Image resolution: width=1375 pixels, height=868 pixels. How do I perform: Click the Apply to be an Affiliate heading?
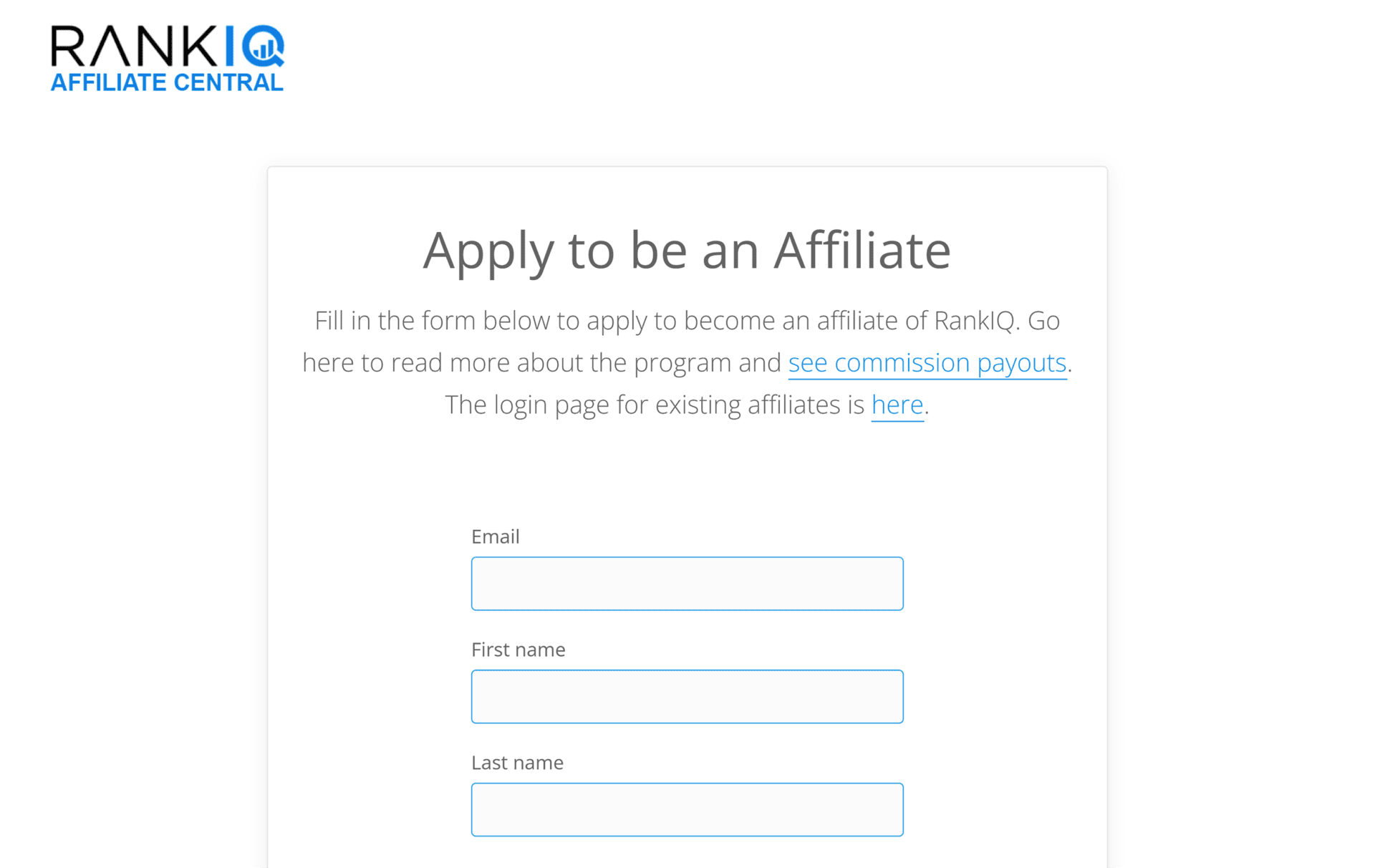coord(687,251)
